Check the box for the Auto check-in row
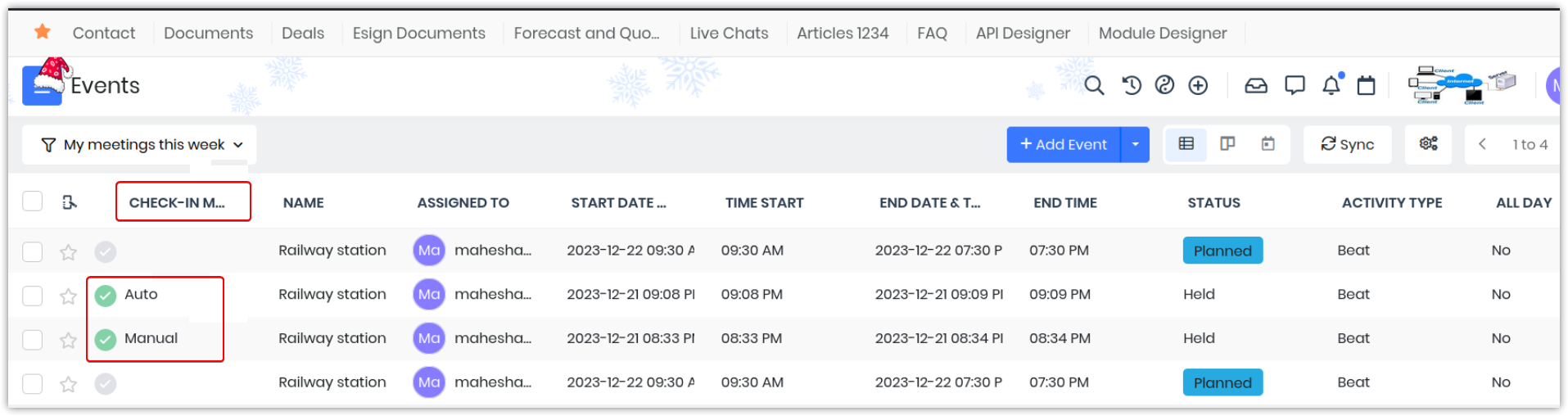 [x=33, y=295]
